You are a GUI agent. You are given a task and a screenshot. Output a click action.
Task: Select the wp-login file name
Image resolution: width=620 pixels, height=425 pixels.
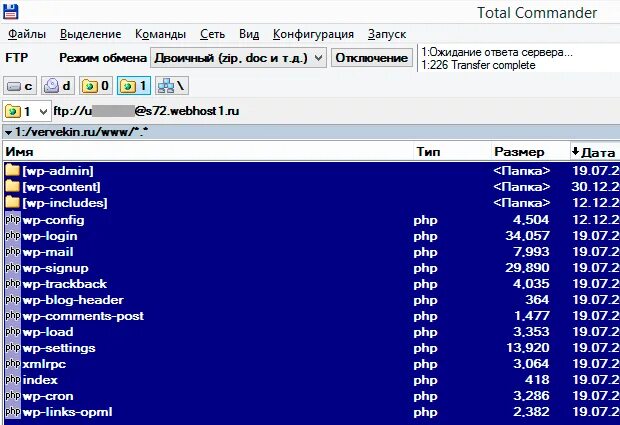click(50, 236)
